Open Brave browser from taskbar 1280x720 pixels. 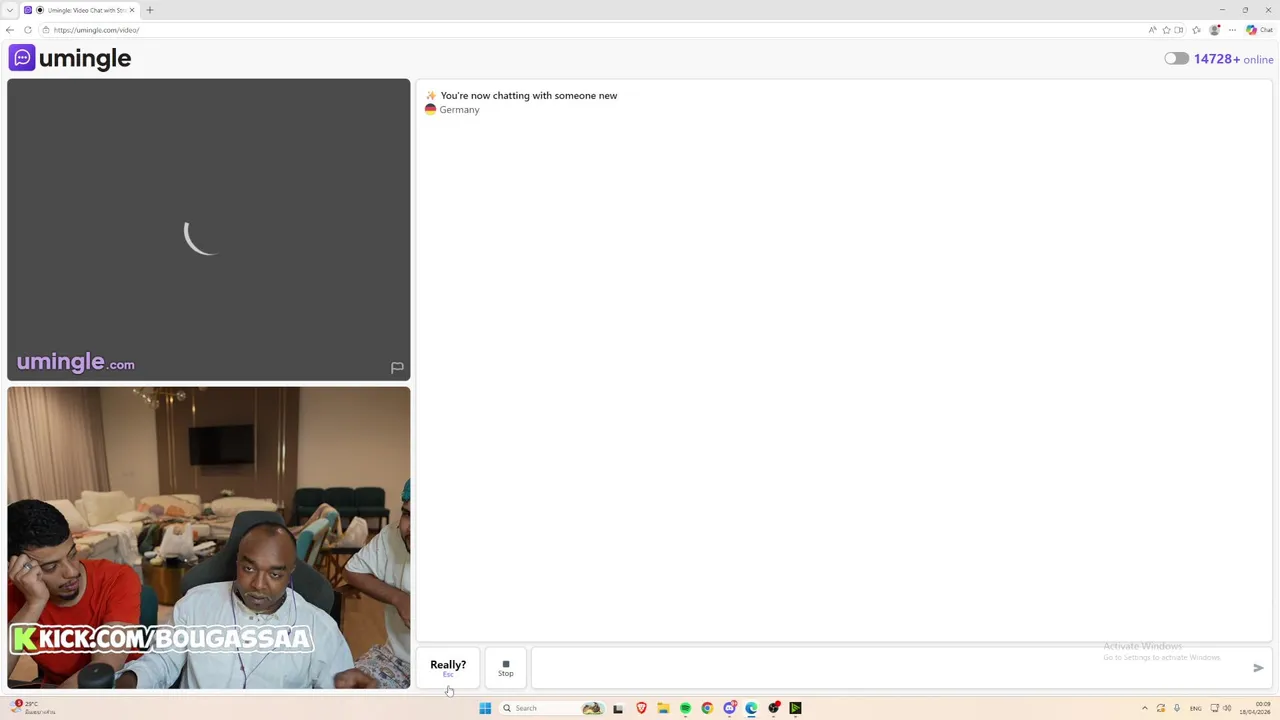point(641,708)
